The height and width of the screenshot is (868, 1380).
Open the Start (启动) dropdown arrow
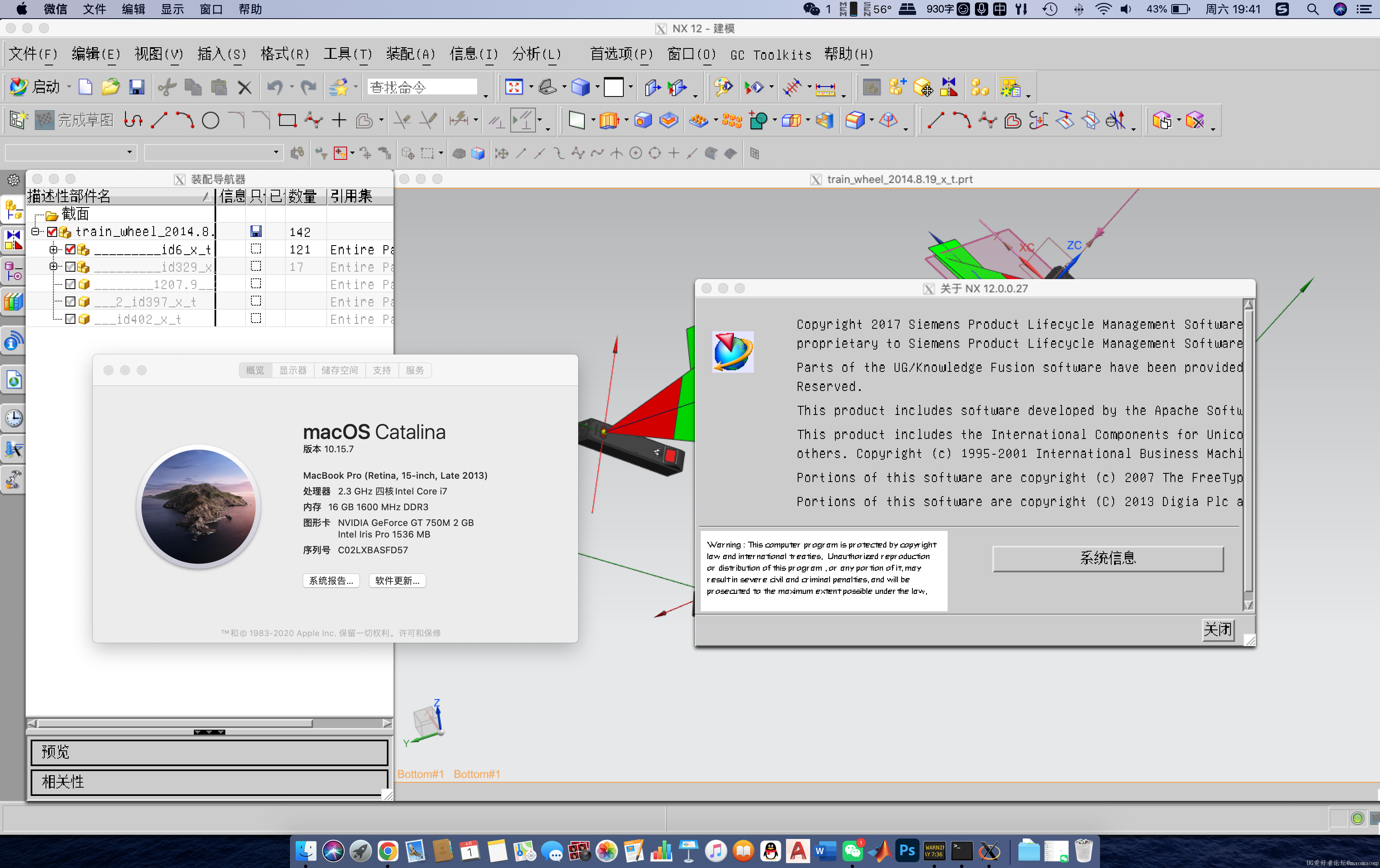69,88
